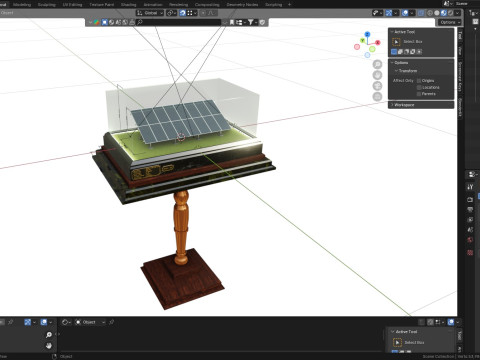Click the zoom magnifier viewport button
Screen dimensions: 480x360
pos(377,64)
